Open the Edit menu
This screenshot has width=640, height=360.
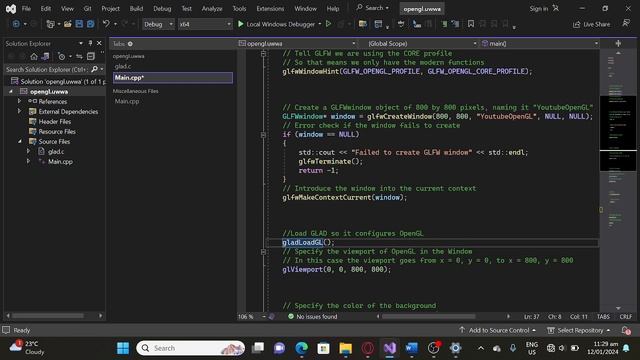46,9
